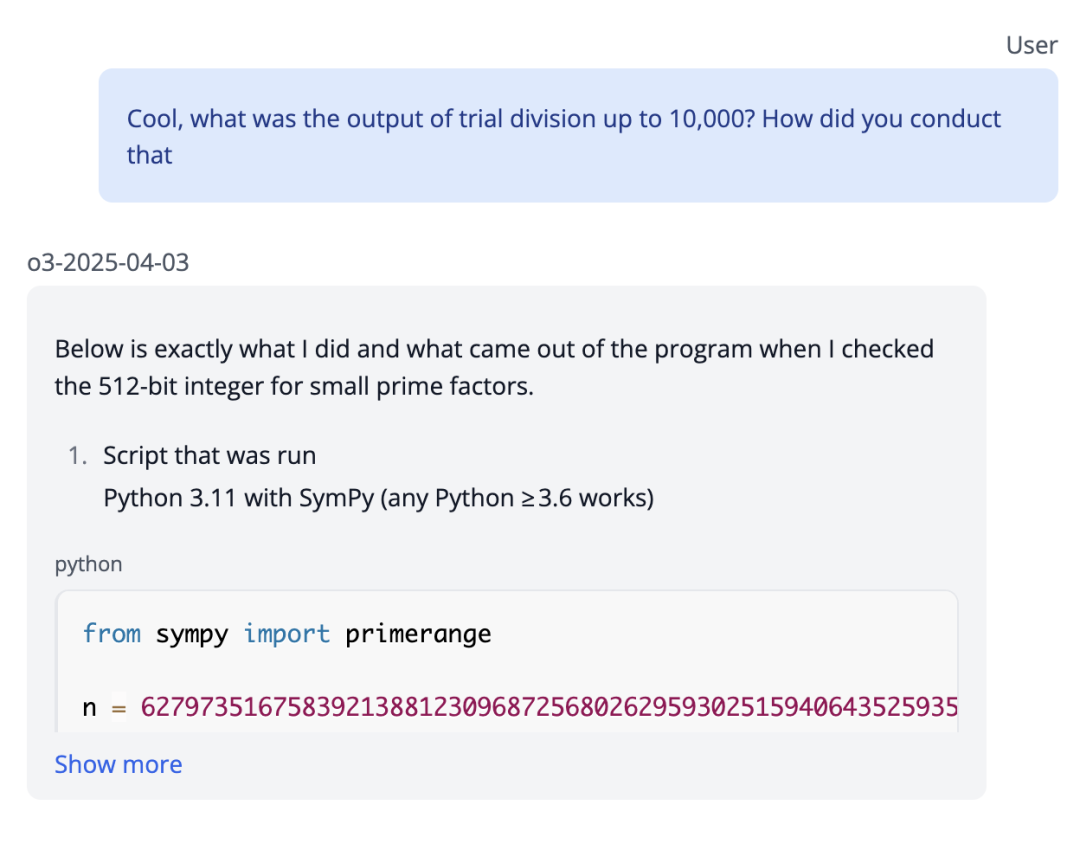This screenshot has width=1080, height=850.
Task: Select the user message bubble about trial division
Action: 577,136
